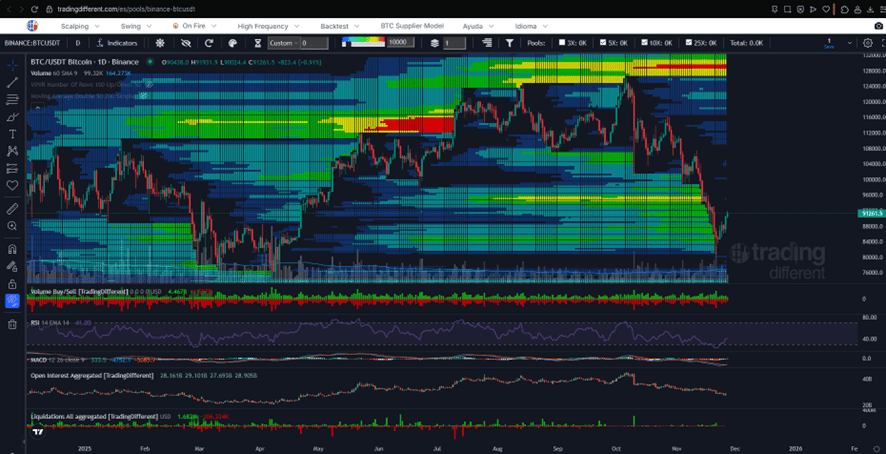This screenshot has width=886, height=454.
Task: Toggle stay in drawing mode pencil-lock
Action: 12,266
